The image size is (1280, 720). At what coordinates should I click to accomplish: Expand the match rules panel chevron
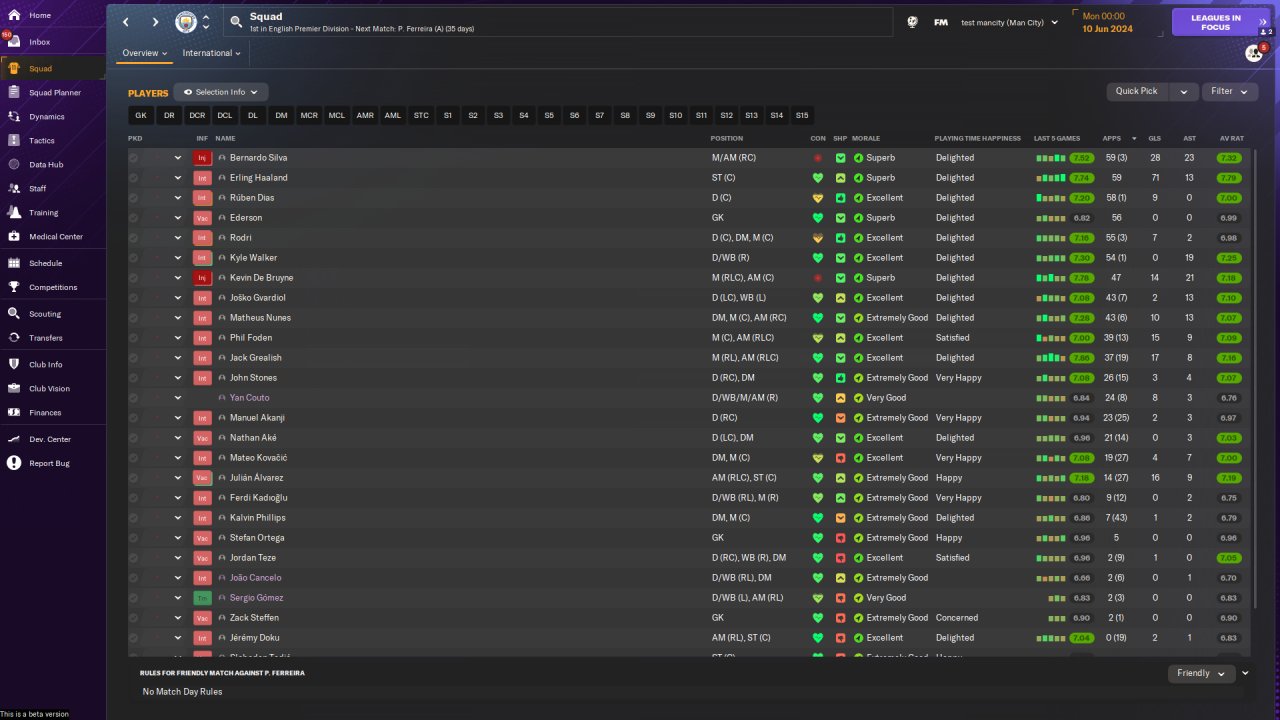click(x=1246, y=673)
